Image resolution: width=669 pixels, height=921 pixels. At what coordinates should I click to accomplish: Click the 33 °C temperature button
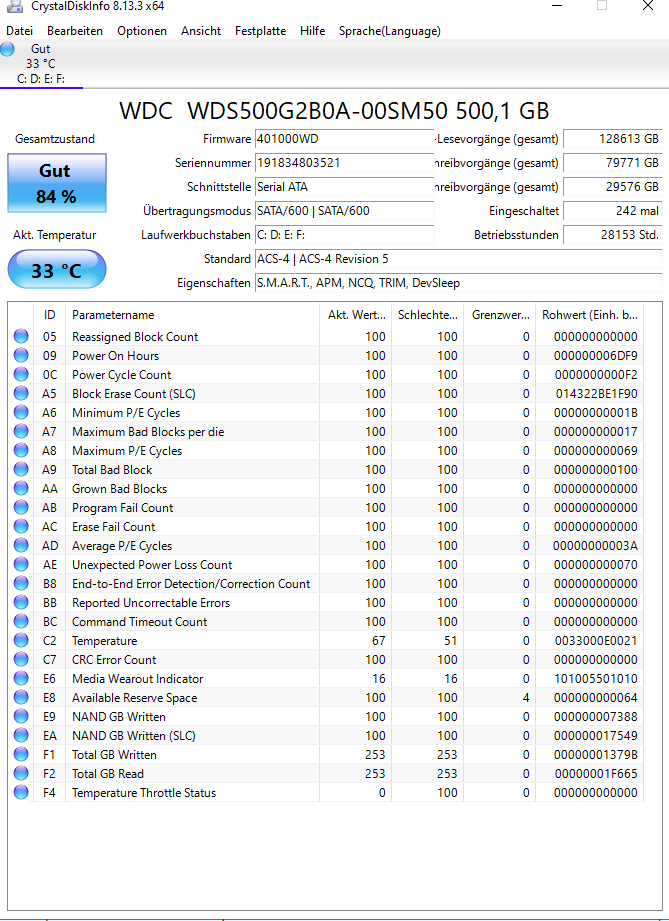point(57,270)
